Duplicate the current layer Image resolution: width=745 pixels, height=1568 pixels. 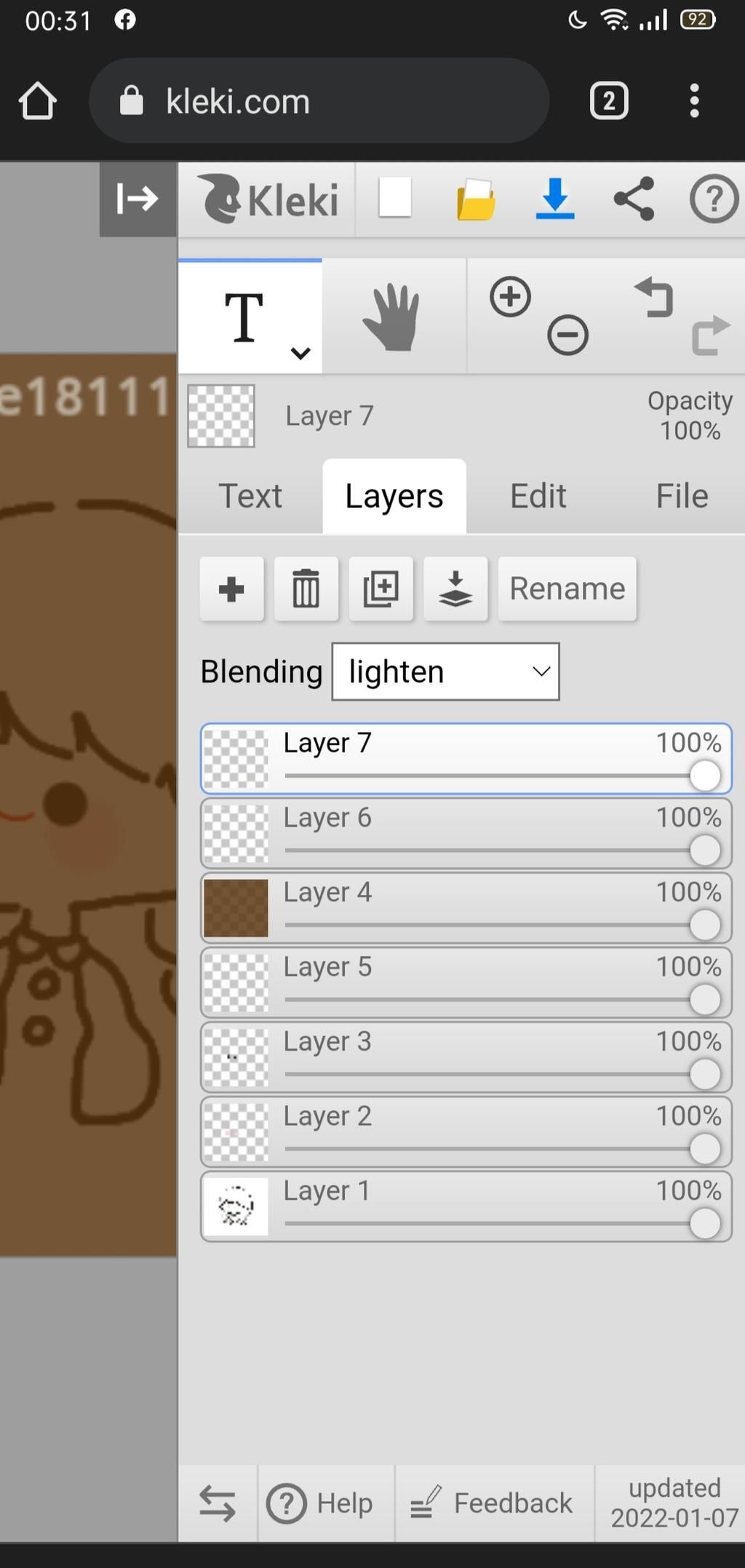click(x=381, y=589)
